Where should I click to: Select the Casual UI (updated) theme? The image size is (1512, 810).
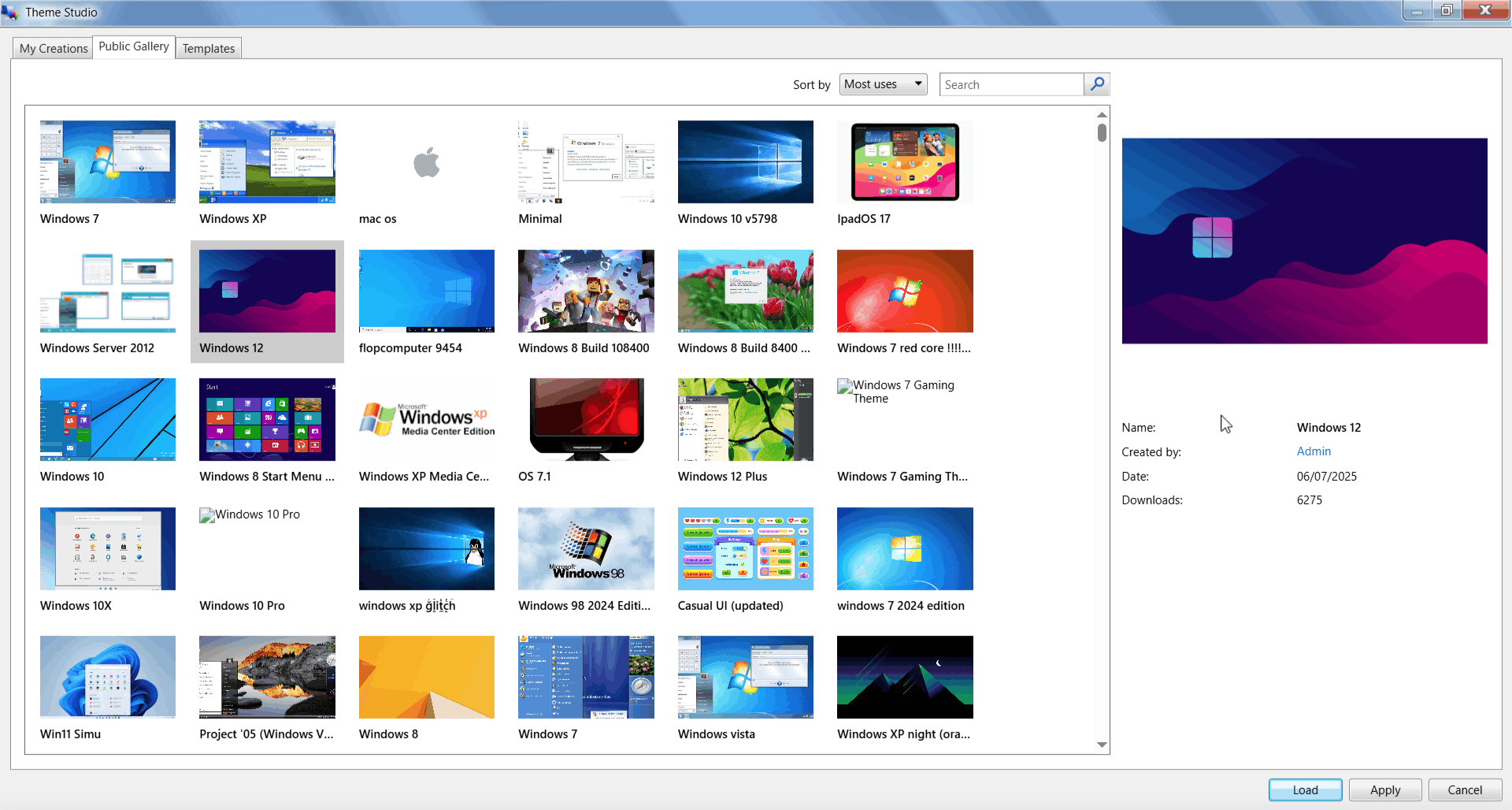coord(745,548)
